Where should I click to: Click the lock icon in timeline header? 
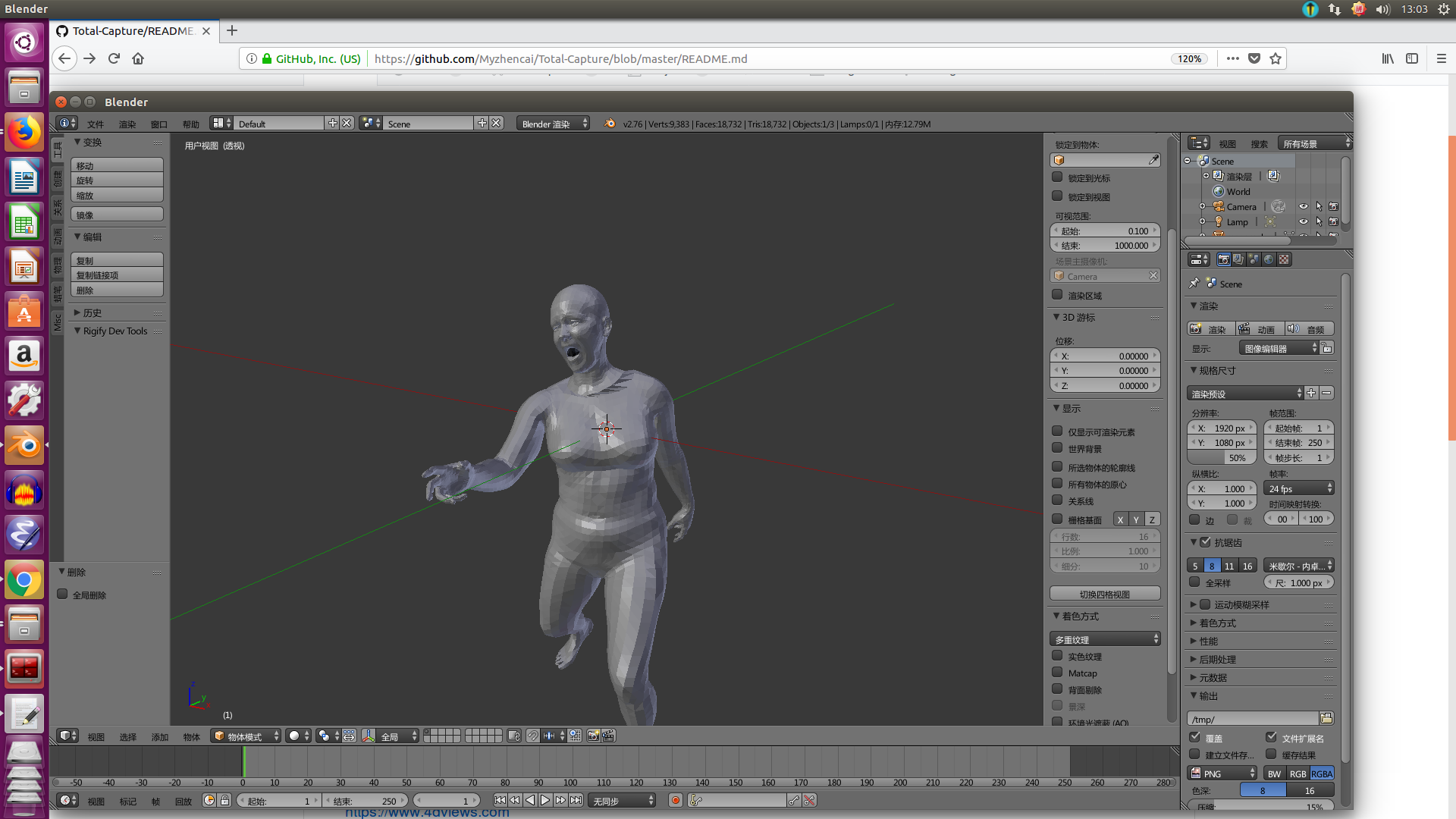(225, 800)
